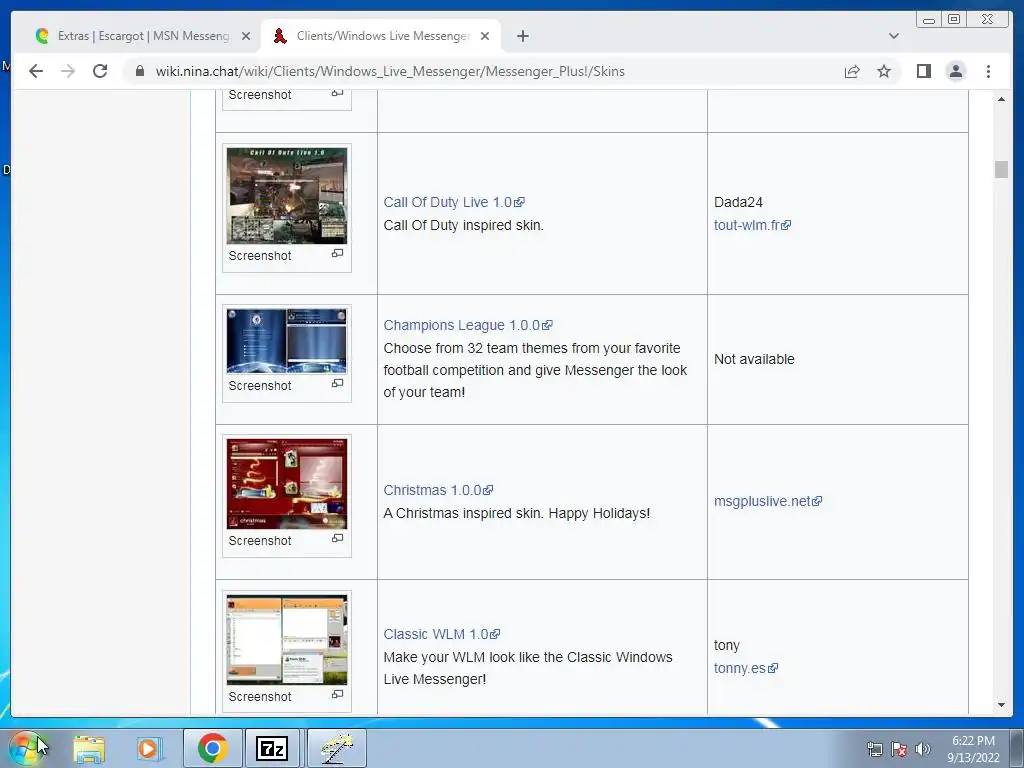
Task: Open the Champions League screenshot thumbnail
Action: (x=287, y=341)
